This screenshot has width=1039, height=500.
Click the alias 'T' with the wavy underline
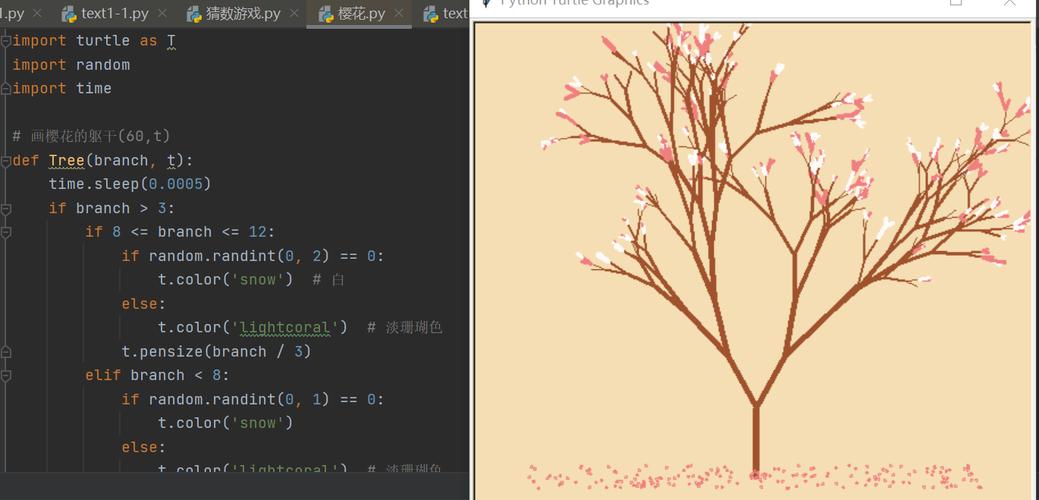coord(171,41)
